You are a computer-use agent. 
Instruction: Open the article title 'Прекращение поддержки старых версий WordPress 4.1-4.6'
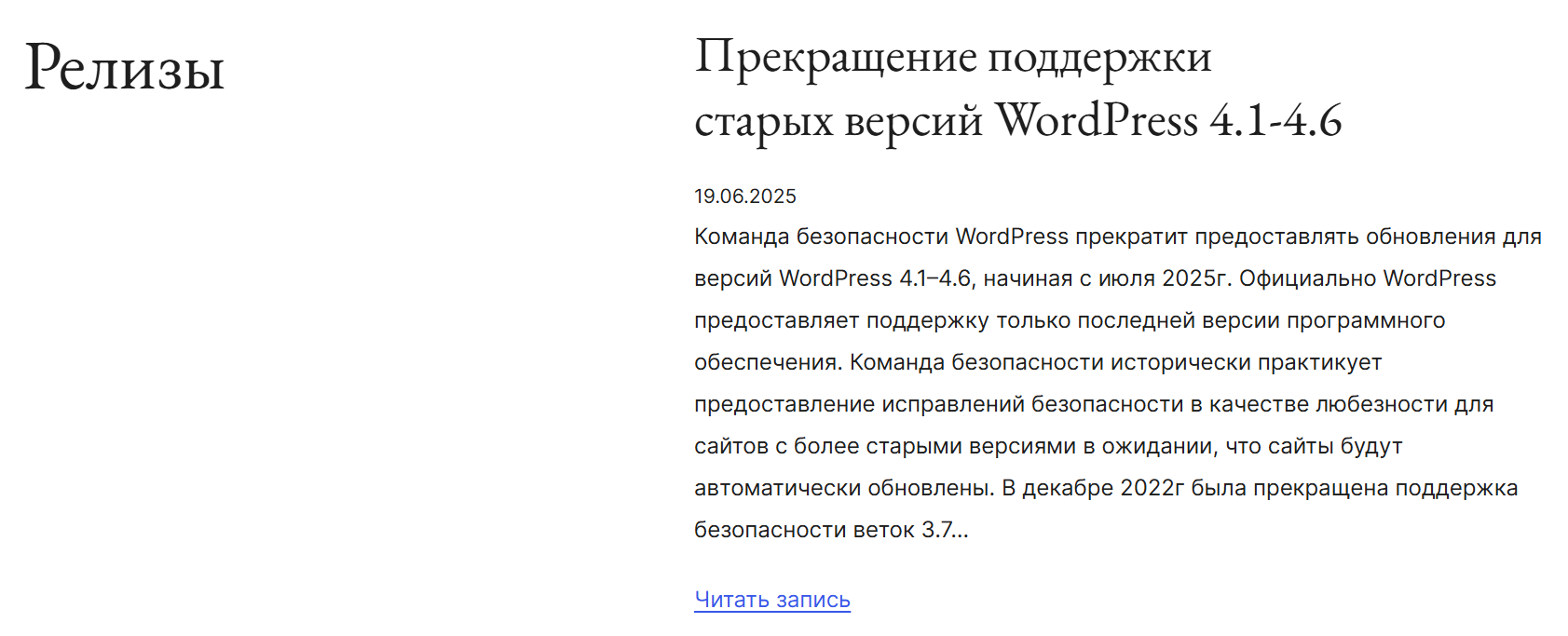(x=1018, y=90)
